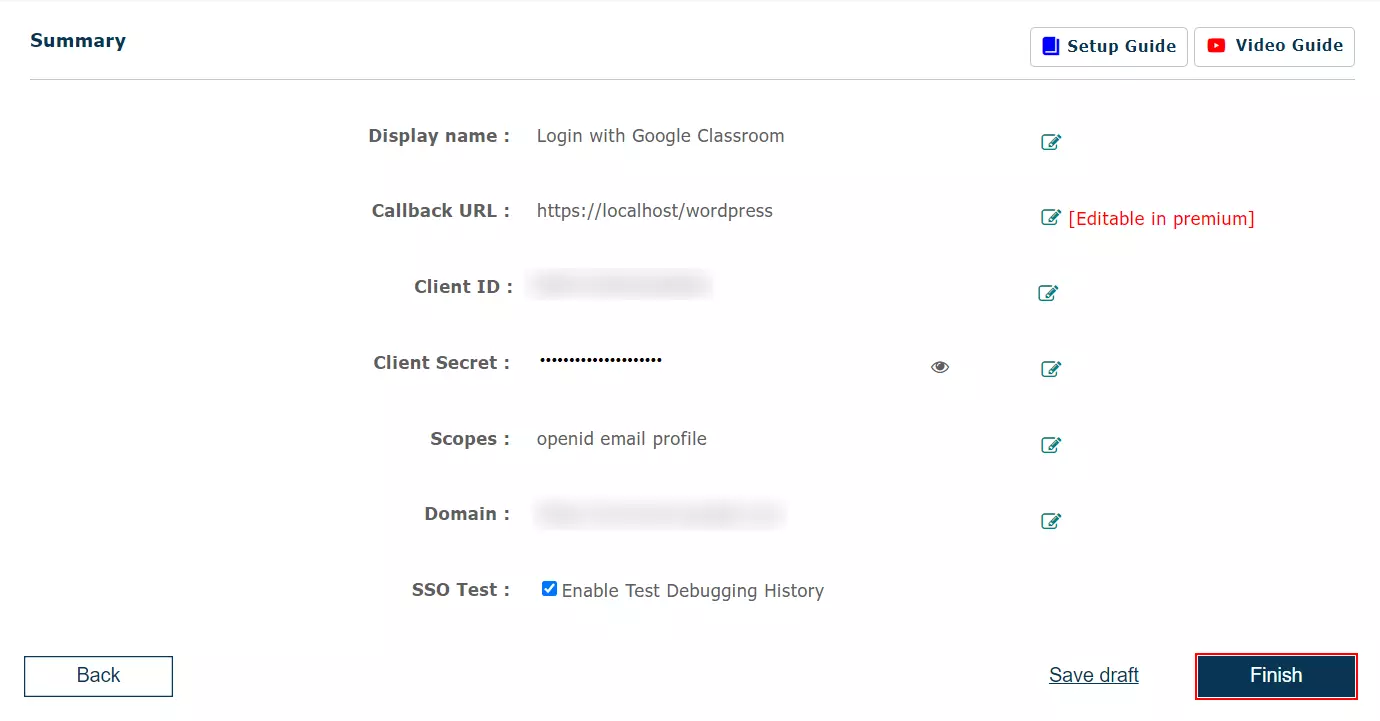Click the Summary heading
Viewport: 1380px width, 721px height.
(78, 40)
